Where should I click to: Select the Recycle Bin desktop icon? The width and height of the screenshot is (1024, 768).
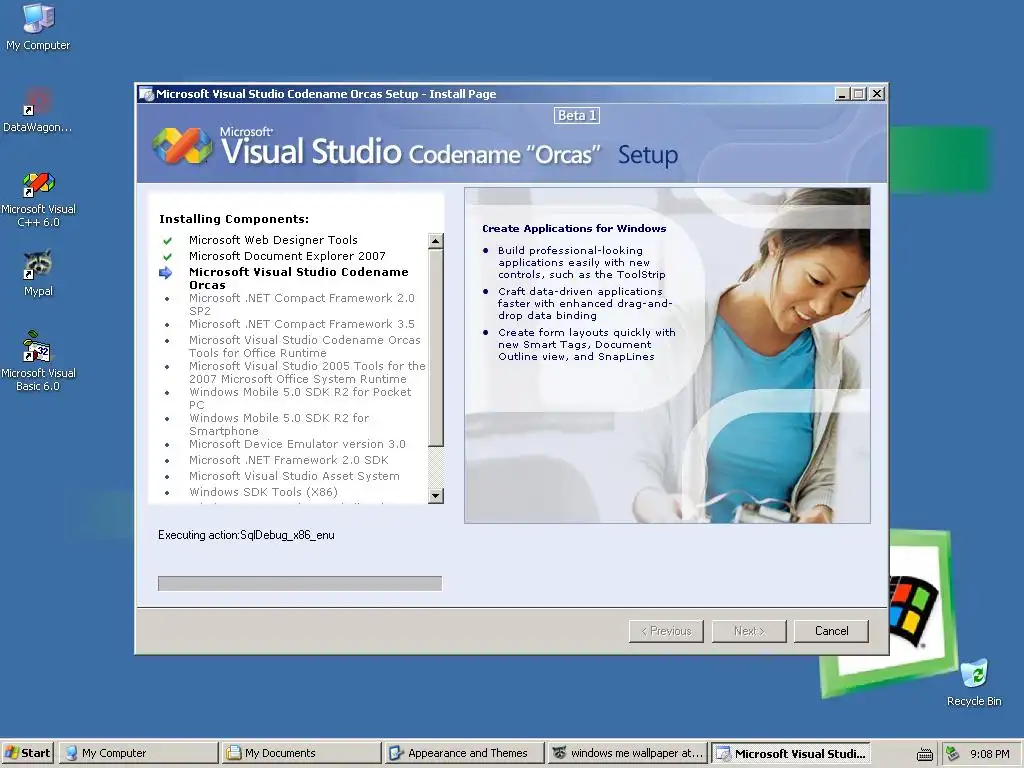pos(974,683)
